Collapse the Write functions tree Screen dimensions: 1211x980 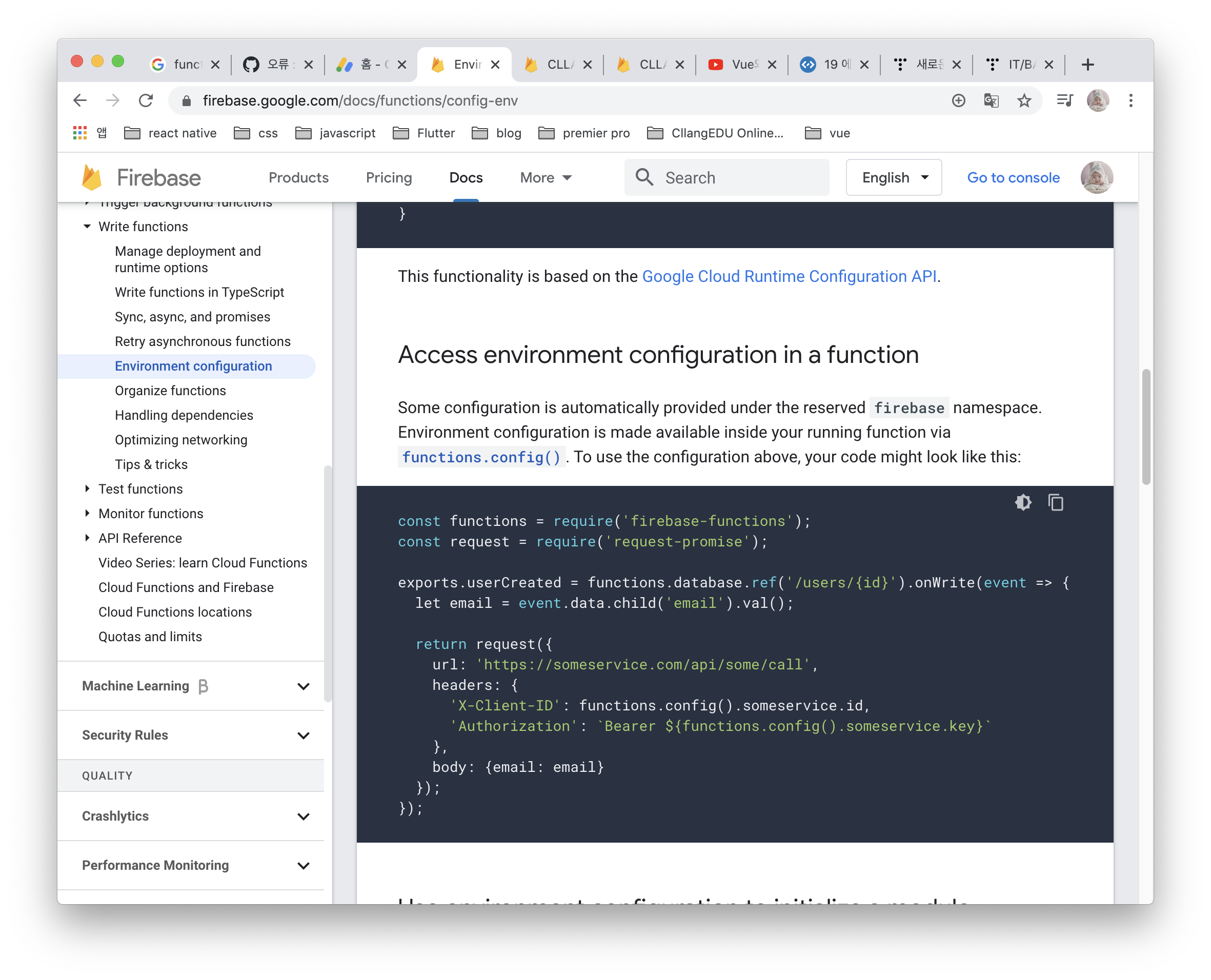(87, 227)
